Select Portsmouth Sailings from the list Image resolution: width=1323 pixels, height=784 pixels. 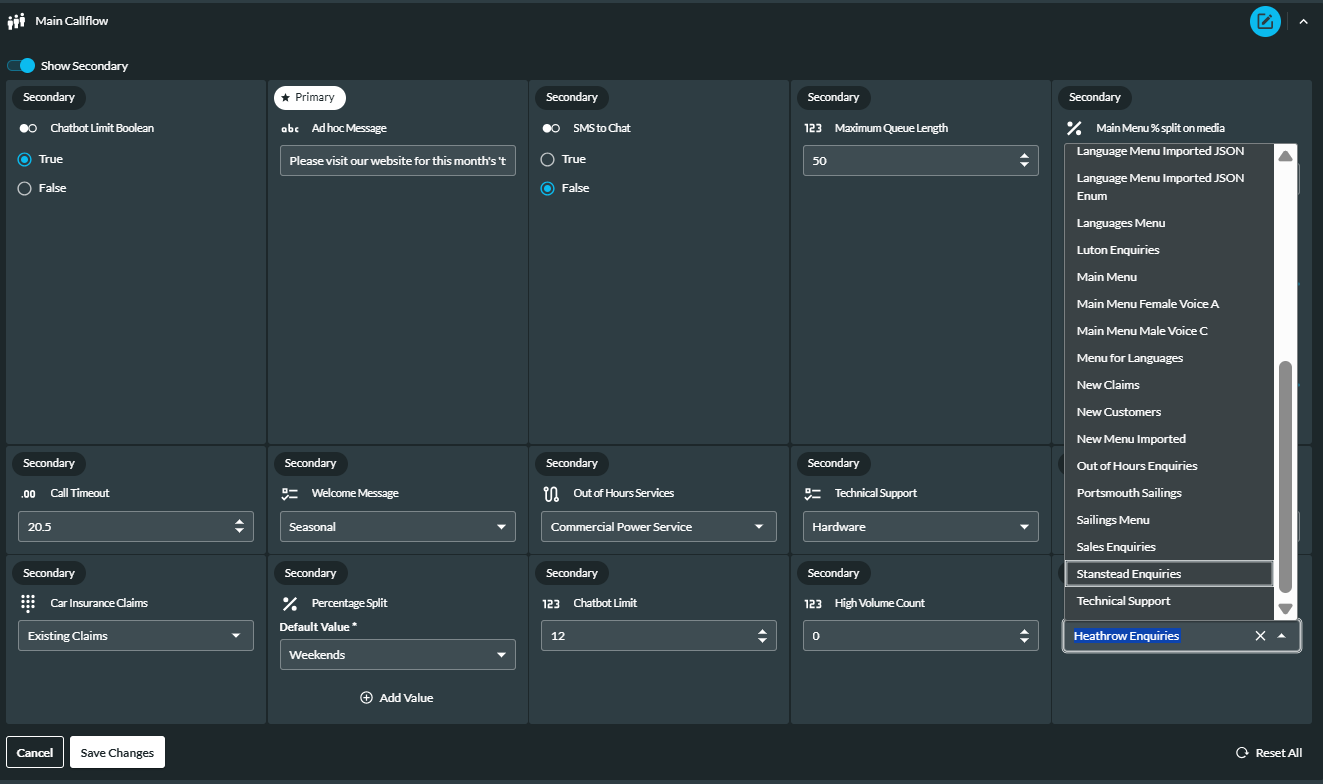point(1169,493)
